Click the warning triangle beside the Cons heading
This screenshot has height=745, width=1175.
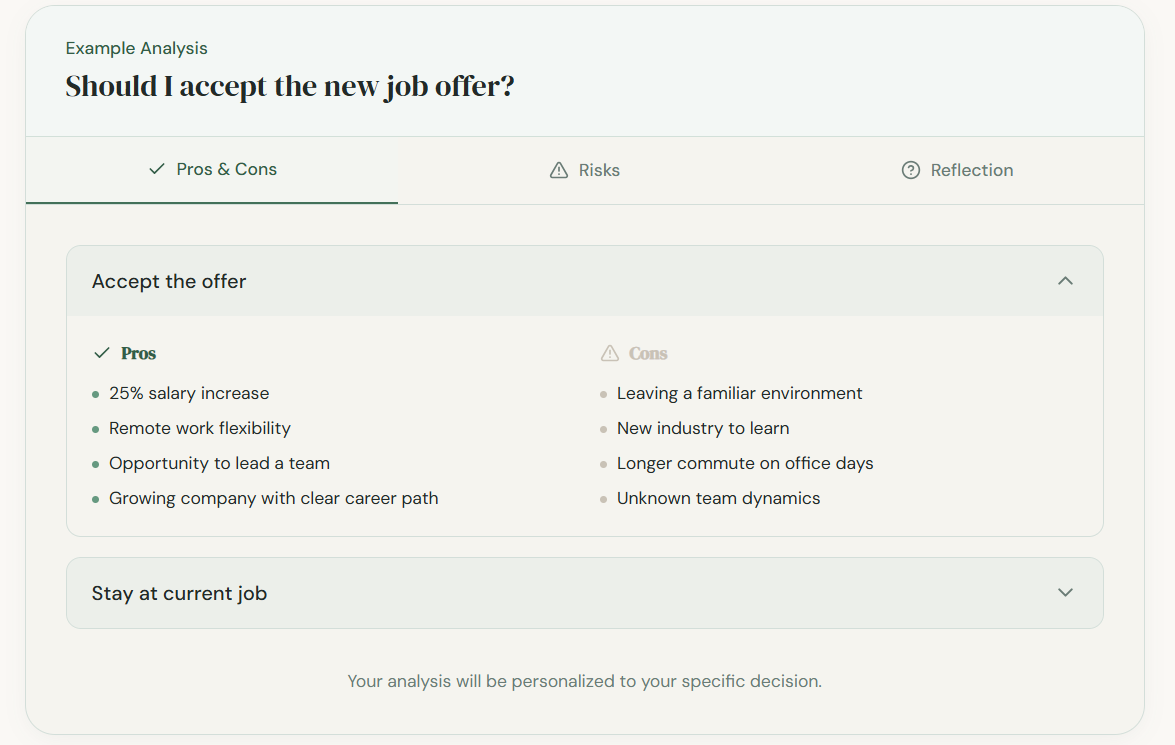(x=608, y=352)
